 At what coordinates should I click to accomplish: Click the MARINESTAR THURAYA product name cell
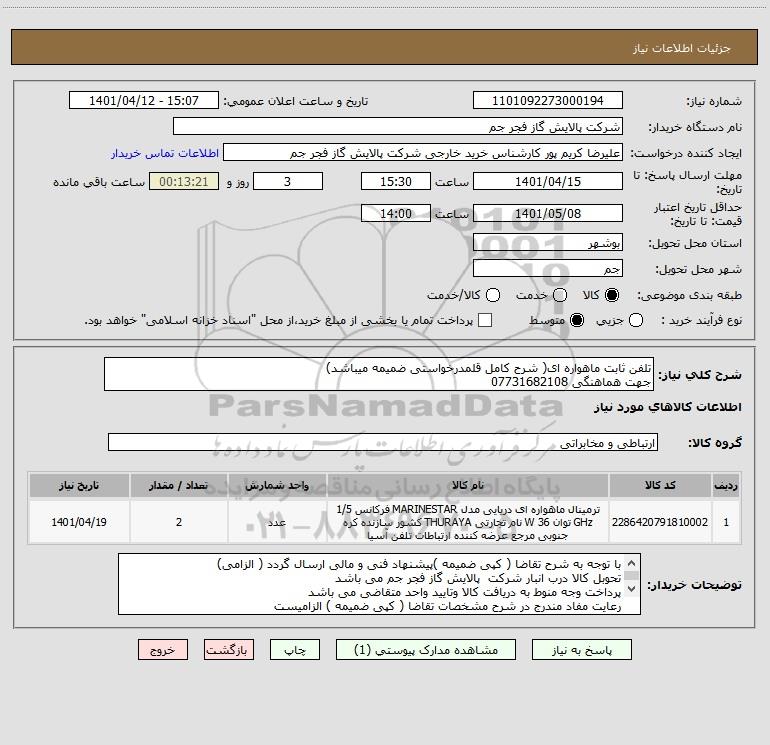click(468, 522)
